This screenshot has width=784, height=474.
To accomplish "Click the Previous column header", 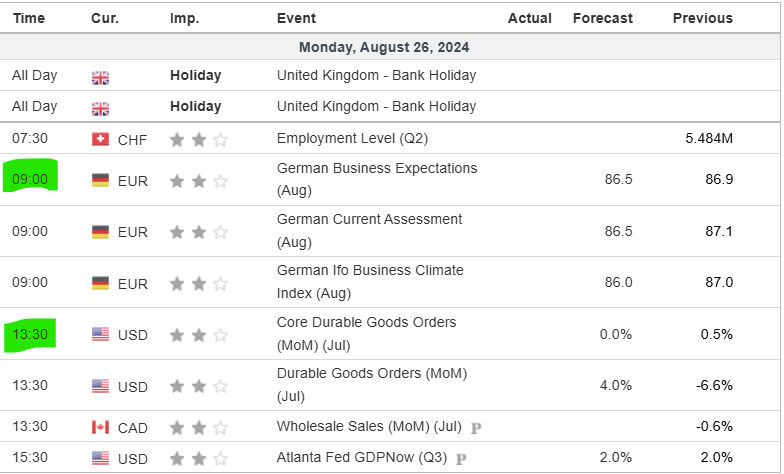I will coord(702,18).
